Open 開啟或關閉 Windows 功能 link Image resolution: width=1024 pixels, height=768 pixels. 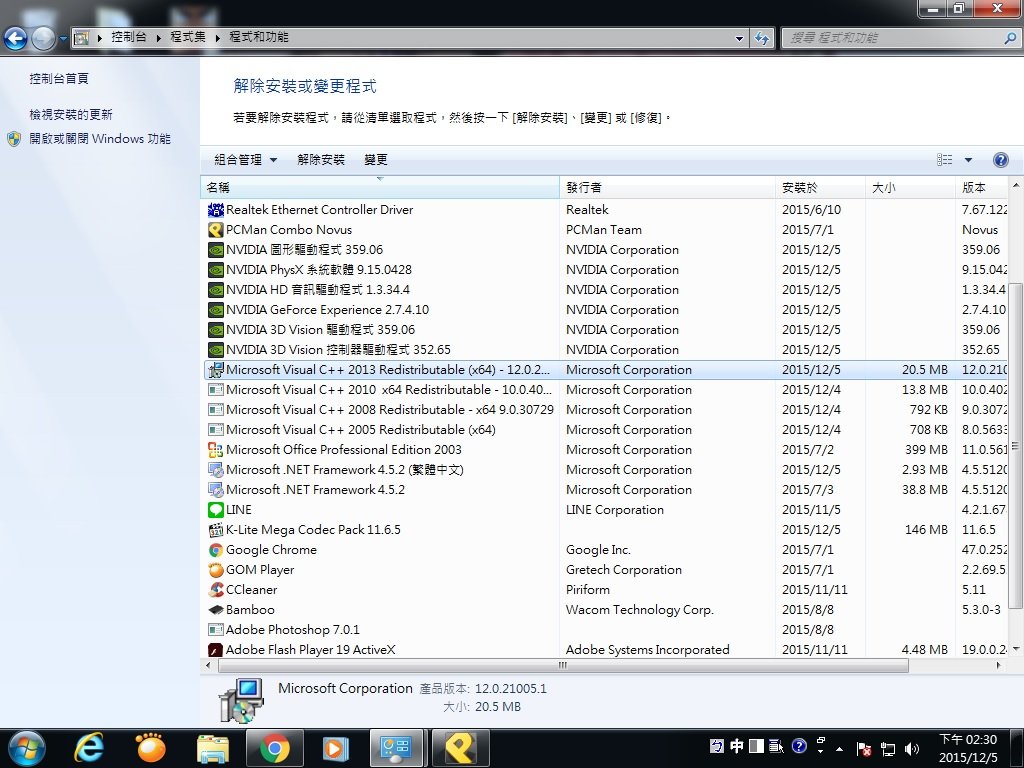tap(100, 139)
